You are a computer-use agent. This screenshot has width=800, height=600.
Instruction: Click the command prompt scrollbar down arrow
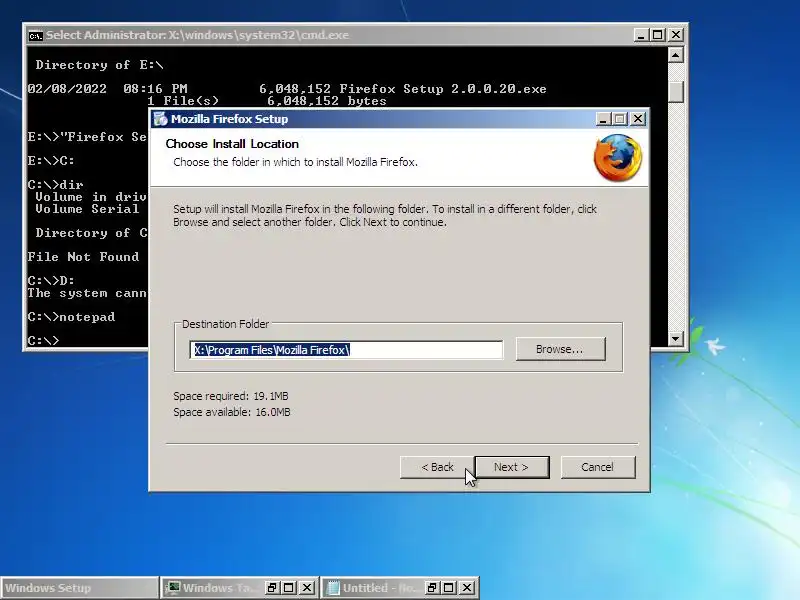click(676, 338)
